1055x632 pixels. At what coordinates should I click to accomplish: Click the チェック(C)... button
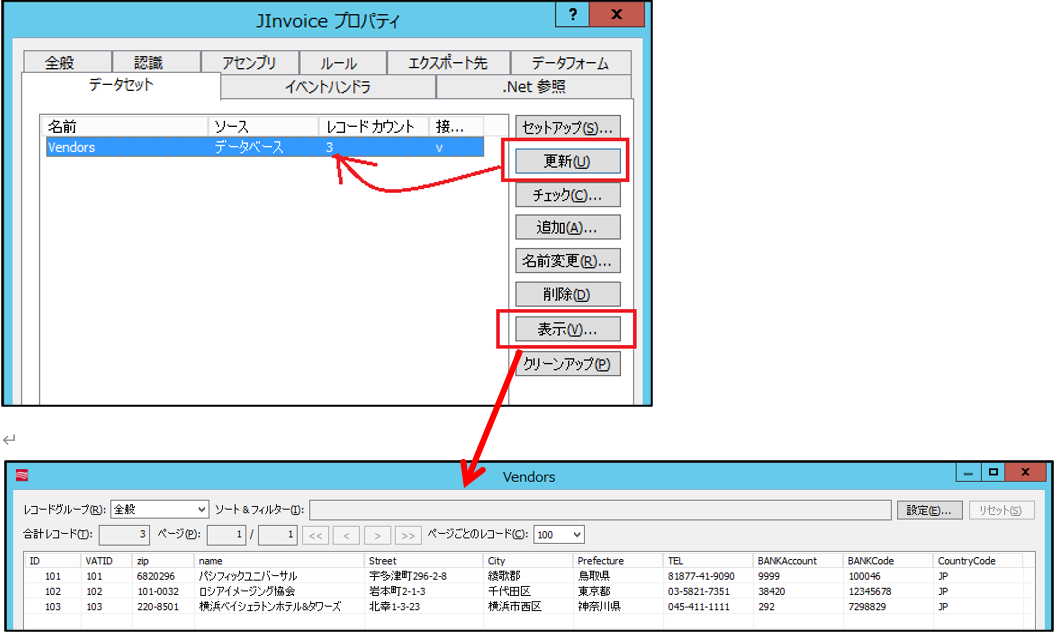[x=567, y=195]
